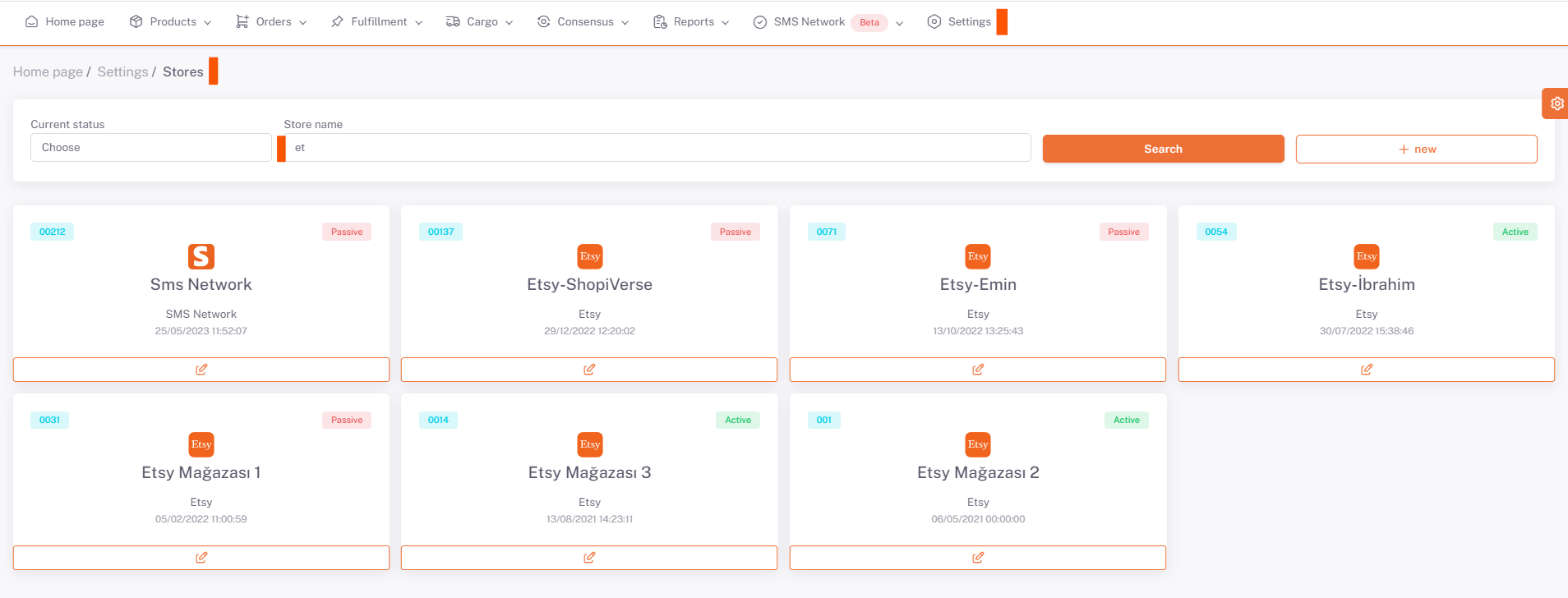Click the Consensus icon in navbar
The image size is (1568, 598).
pos(543,22)
